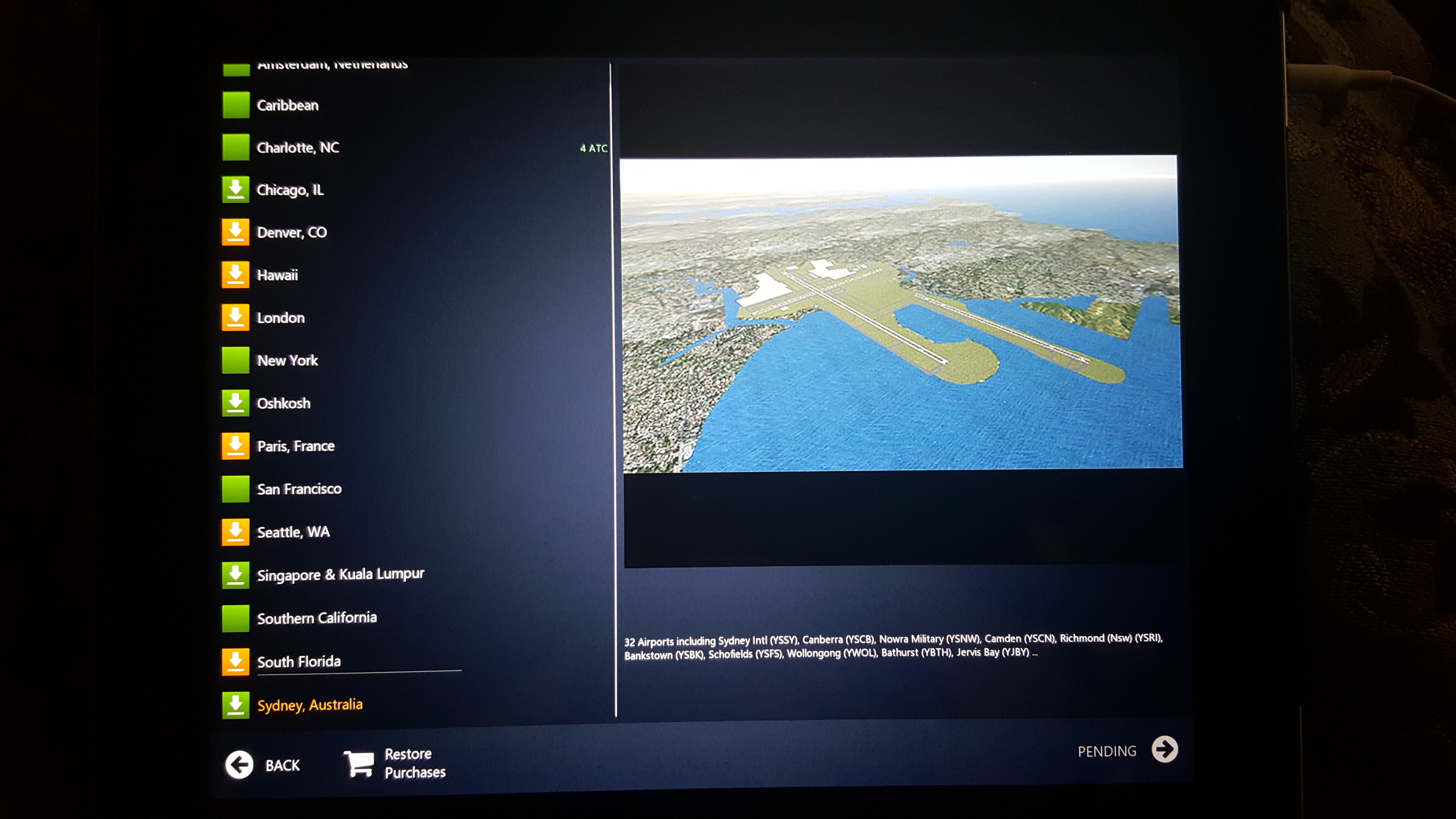The image size is (1456, 819).
Task: Click the orange download icon for Denver, CO
Action: click(x=236, y=232)
